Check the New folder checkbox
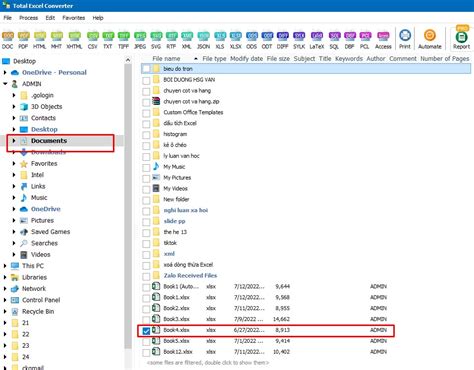The width and height of the screenshot is (474, 370). [x=146, y=200]
